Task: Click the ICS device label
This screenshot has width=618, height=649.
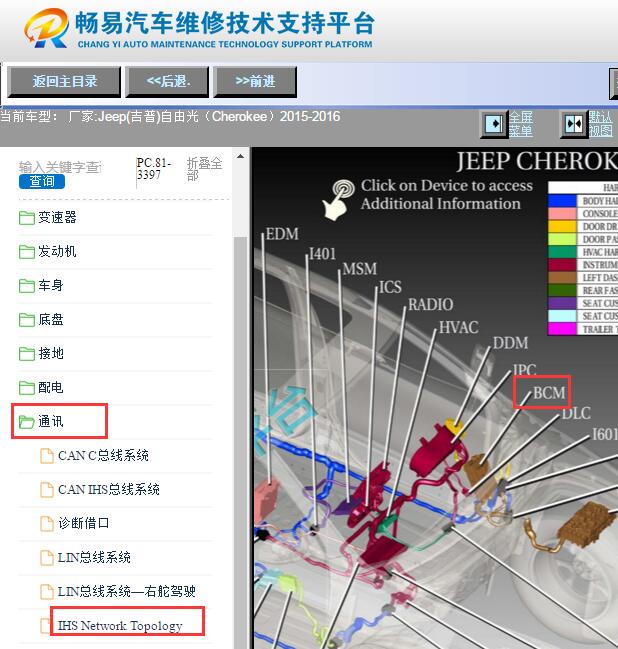Action: 390,287
